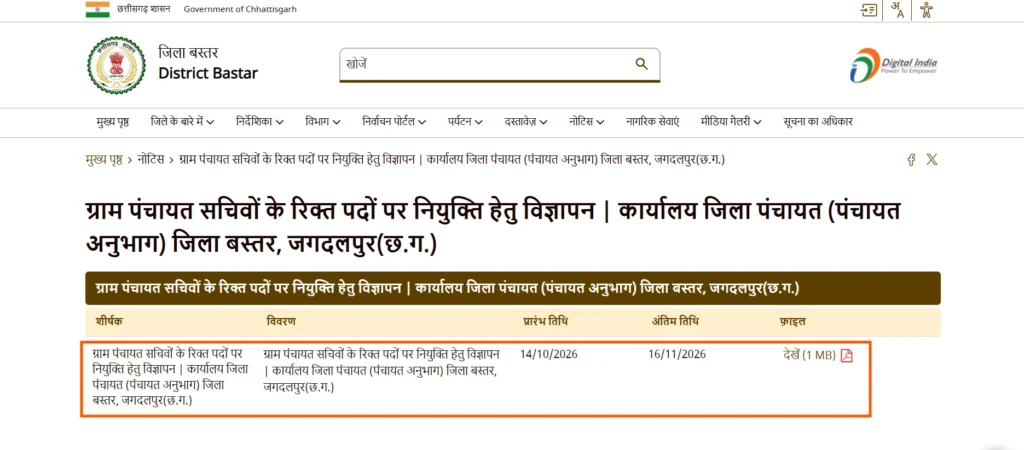Click the skip to main content icon
Viewport: 1024px width, 450px height.
point(869,10)
